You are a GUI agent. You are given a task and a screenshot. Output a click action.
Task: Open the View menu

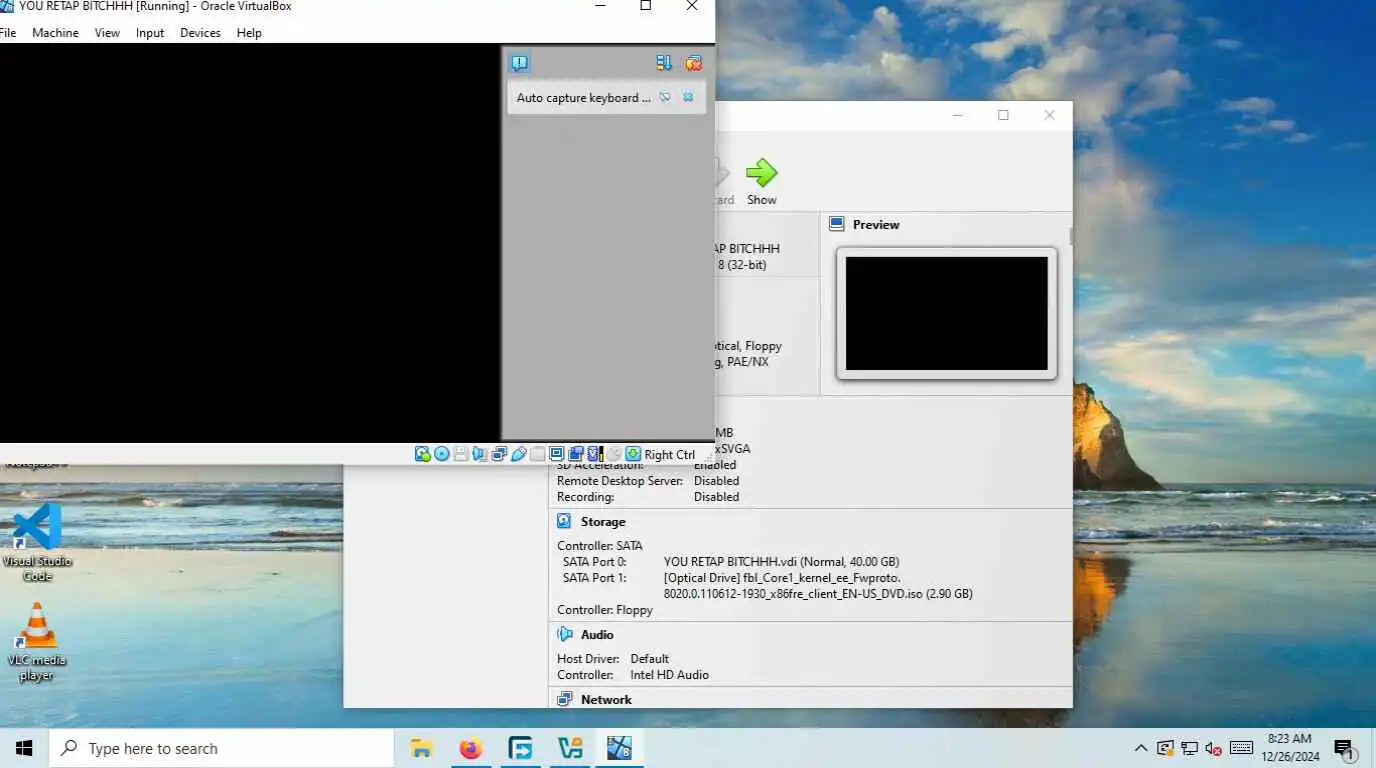107,33
